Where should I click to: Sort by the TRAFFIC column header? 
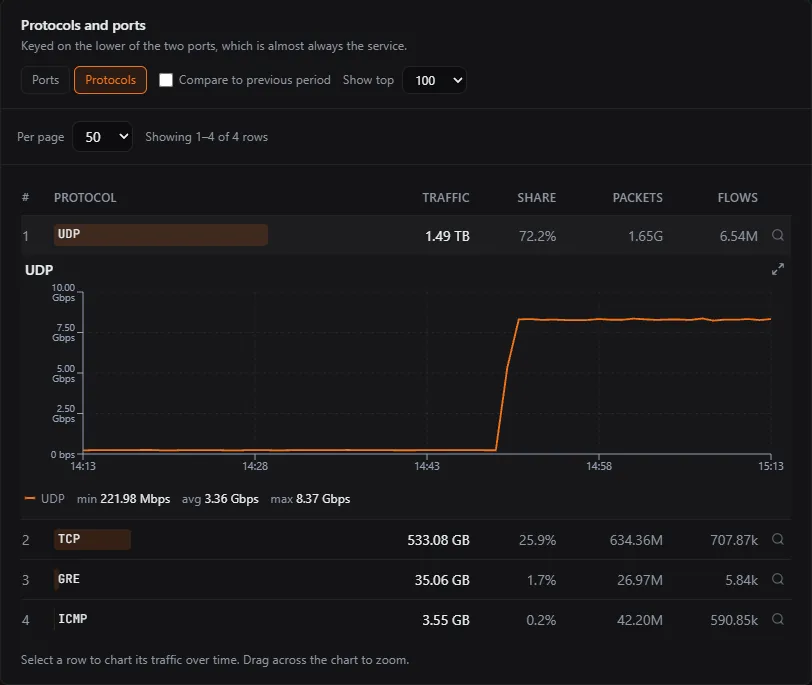coord(446,198)
